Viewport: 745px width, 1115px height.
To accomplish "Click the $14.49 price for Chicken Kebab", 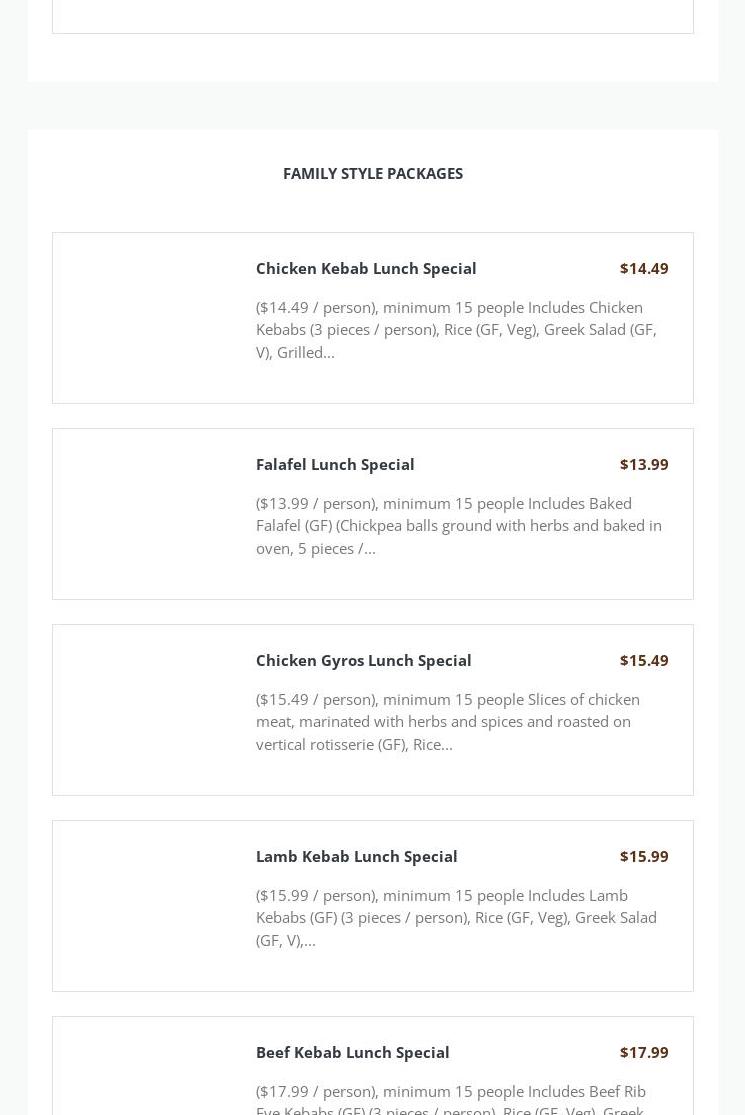I will 644,268.
